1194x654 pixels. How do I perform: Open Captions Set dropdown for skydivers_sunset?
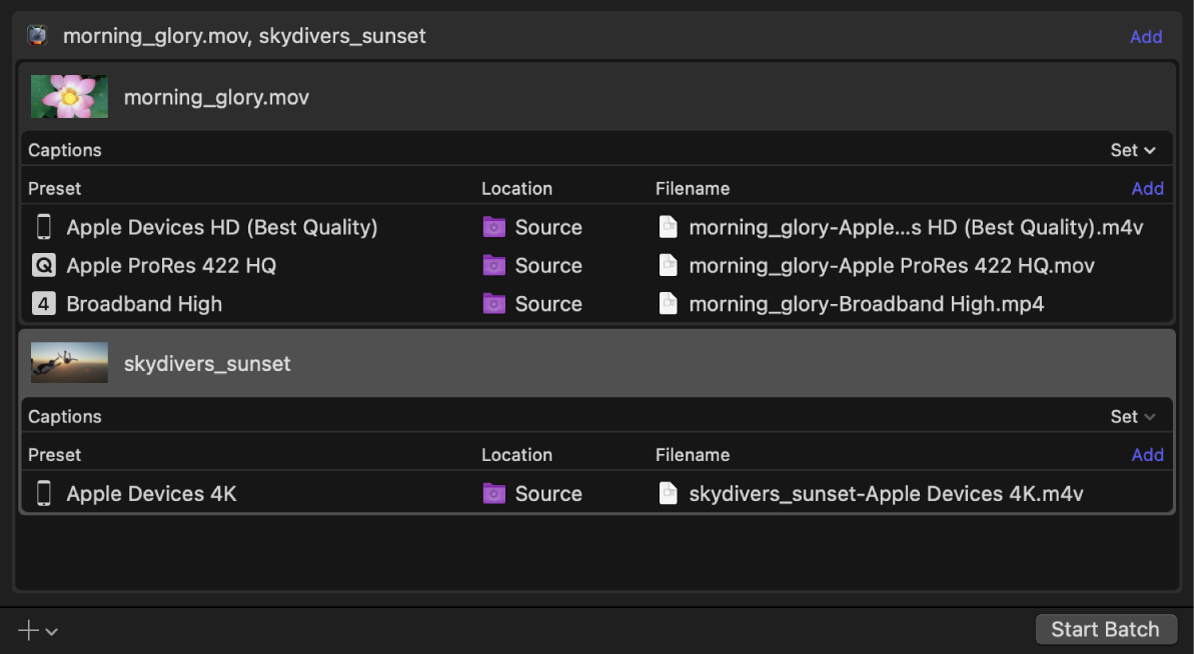click(1132, 416)
